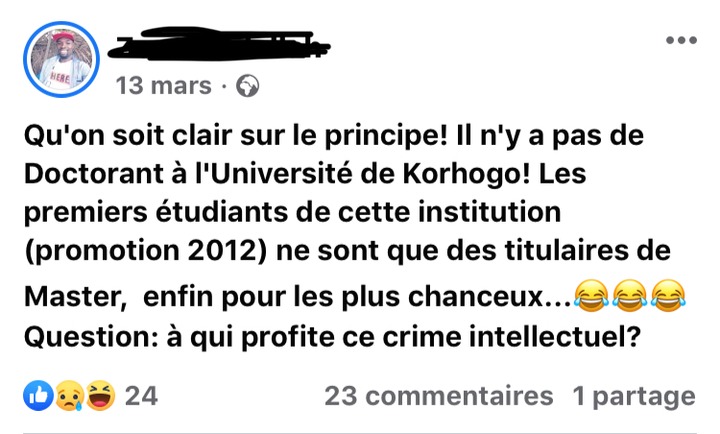This screenshot has height=434, width=720.
Task: Click the crying sad reaction icon
Action: [67, 396]
